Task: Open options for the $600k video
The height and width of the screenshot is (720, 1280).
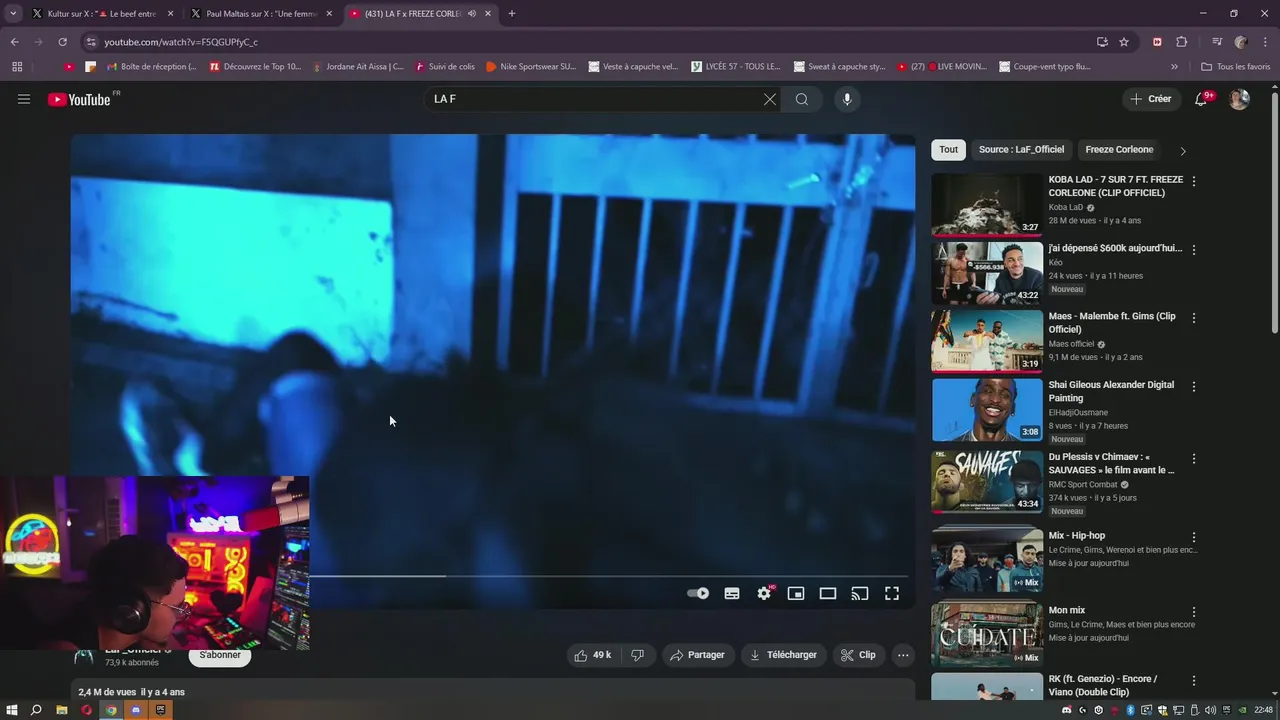Action: tap(1193, 249)
